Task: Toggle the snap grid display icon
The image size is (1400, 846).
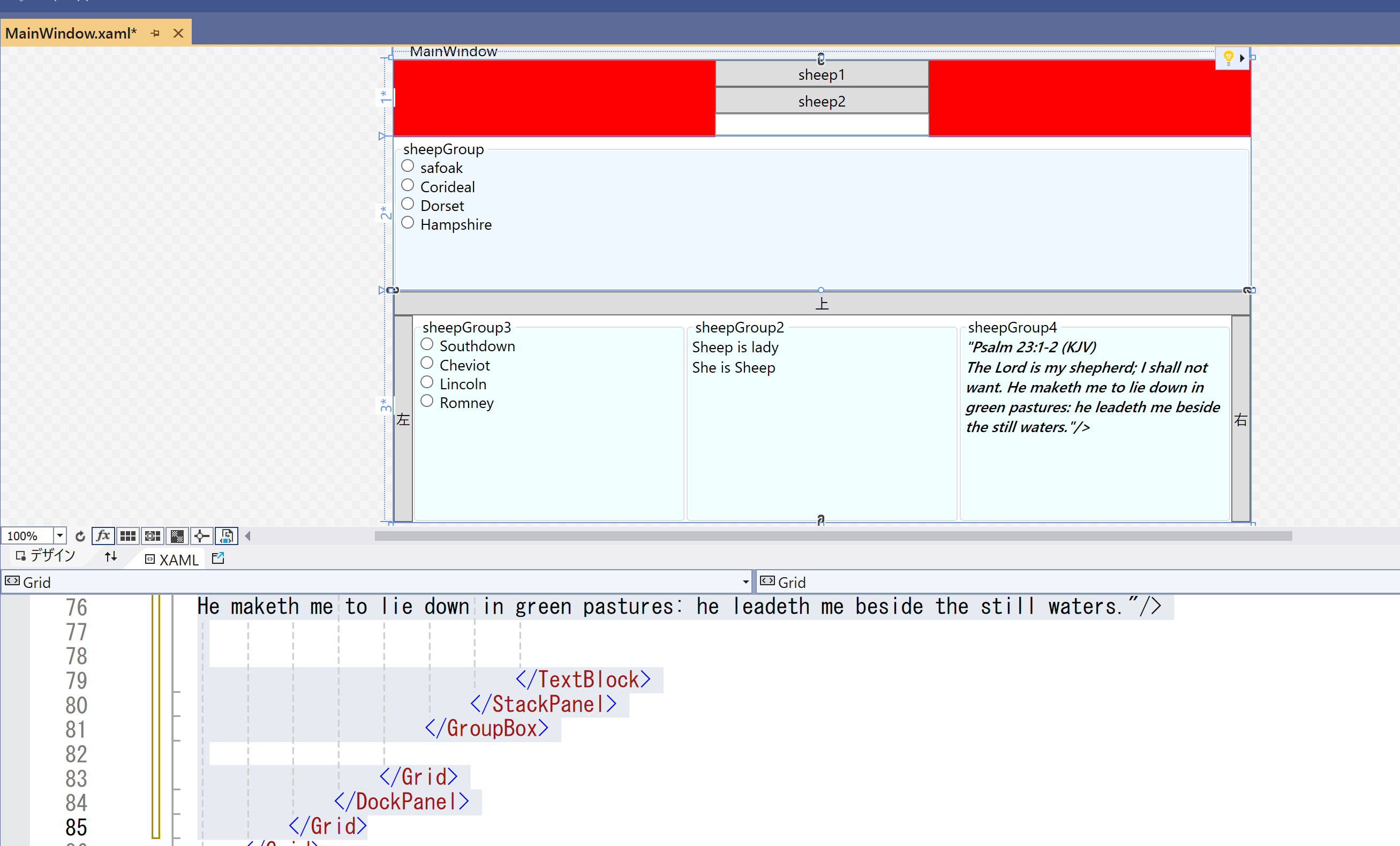Action: [128, 536]
